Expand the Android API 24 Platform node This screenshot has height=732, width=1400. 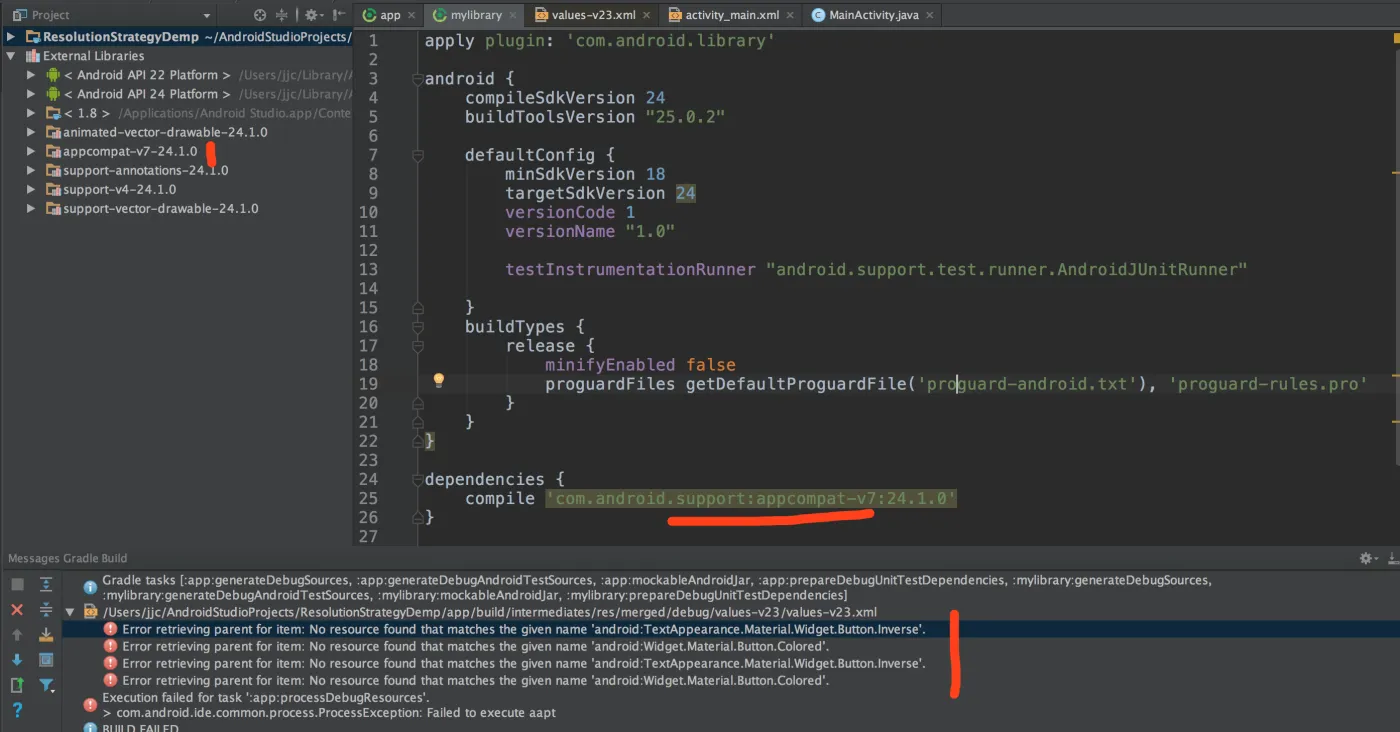click(x=31, y=94)
